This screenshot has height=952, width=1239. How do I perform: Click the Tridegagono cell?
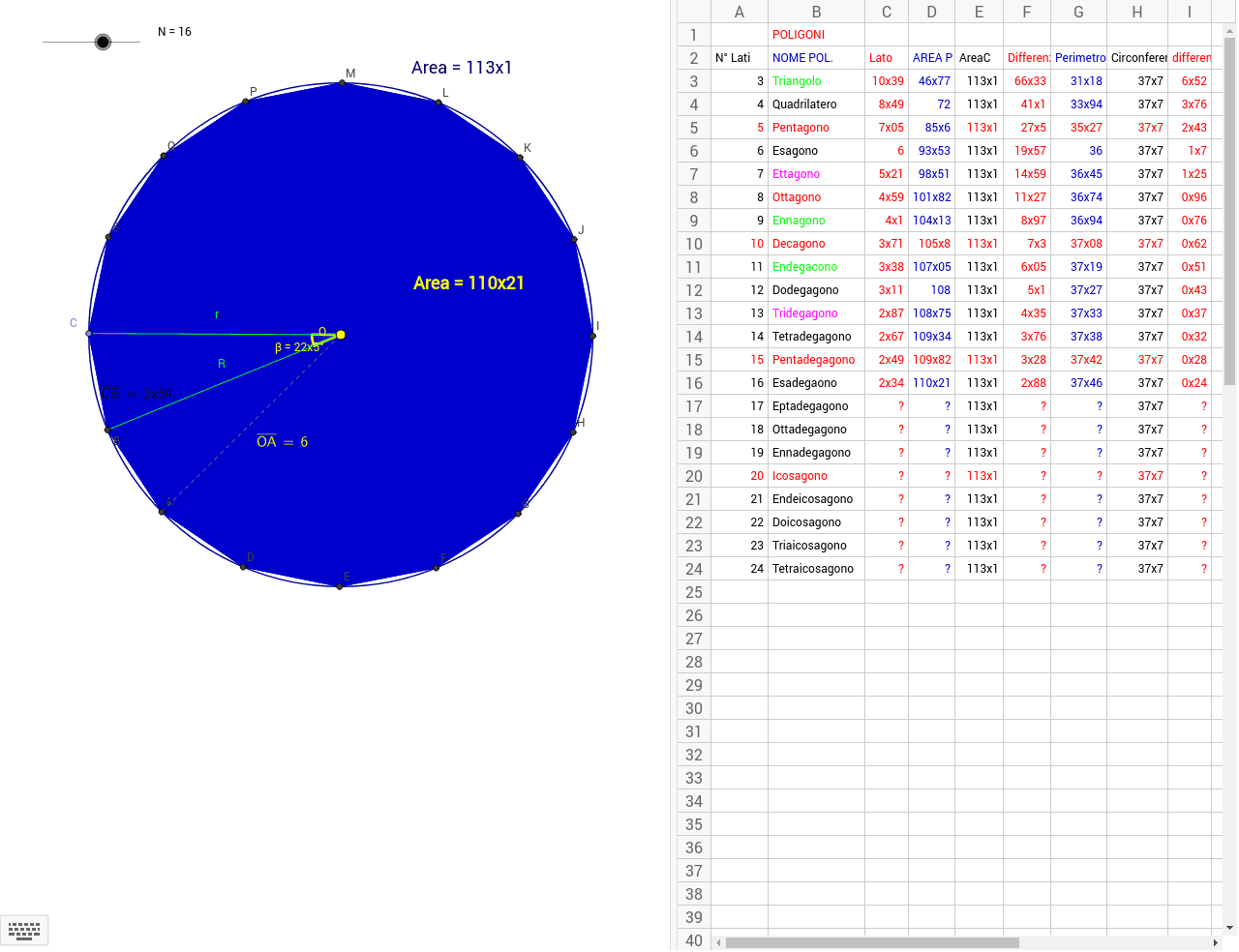[817, 313]
